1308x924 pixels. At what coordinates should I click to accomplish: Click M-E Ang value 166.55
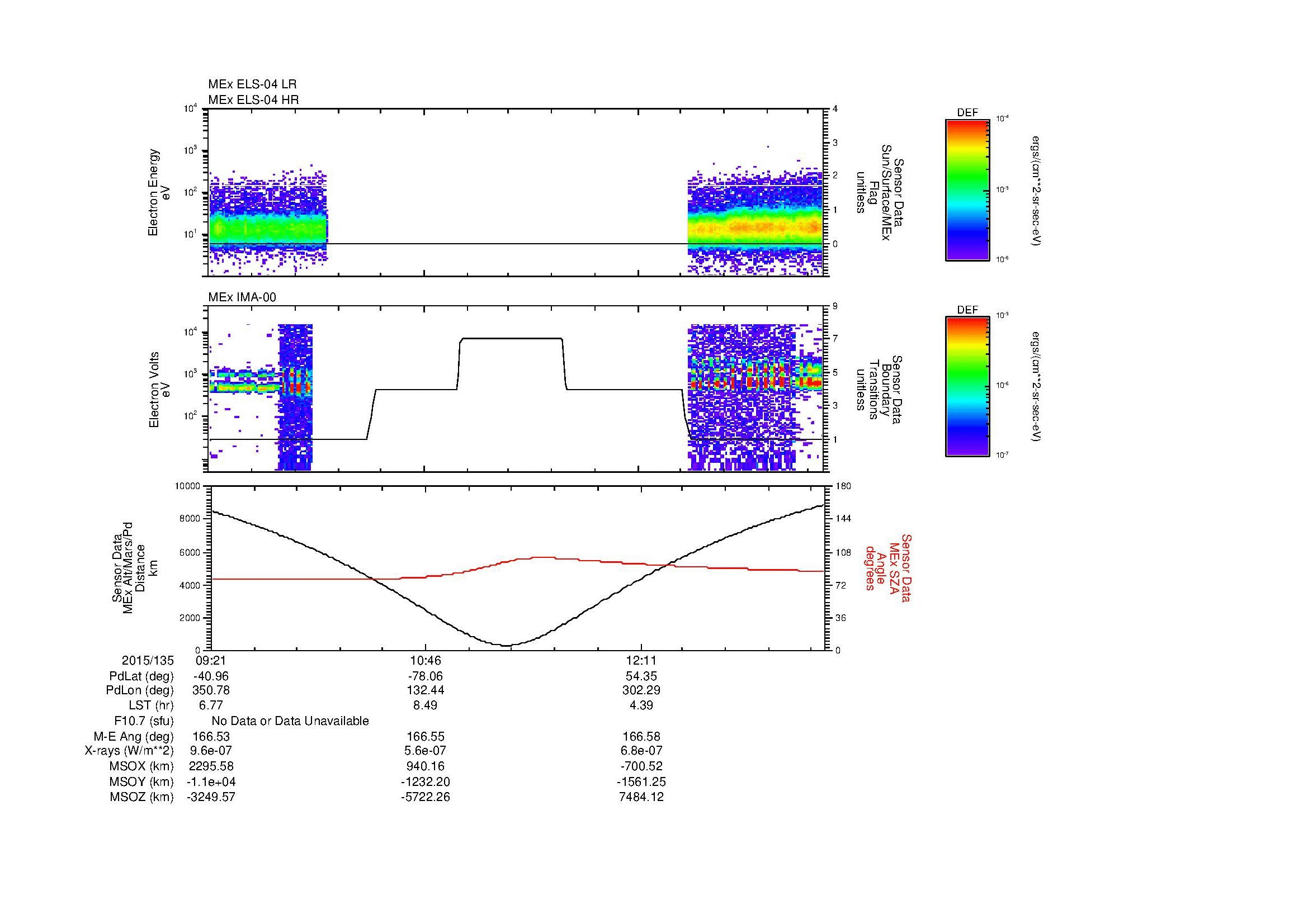[426, 736]
